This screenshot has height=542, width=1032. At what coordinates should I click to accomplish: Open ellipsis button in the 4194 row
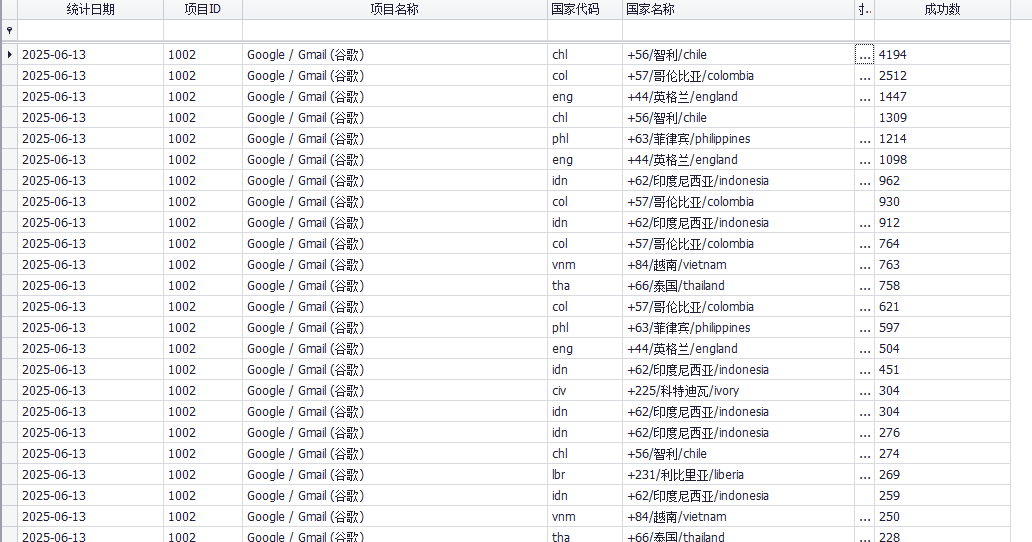[x=864, y=55]
